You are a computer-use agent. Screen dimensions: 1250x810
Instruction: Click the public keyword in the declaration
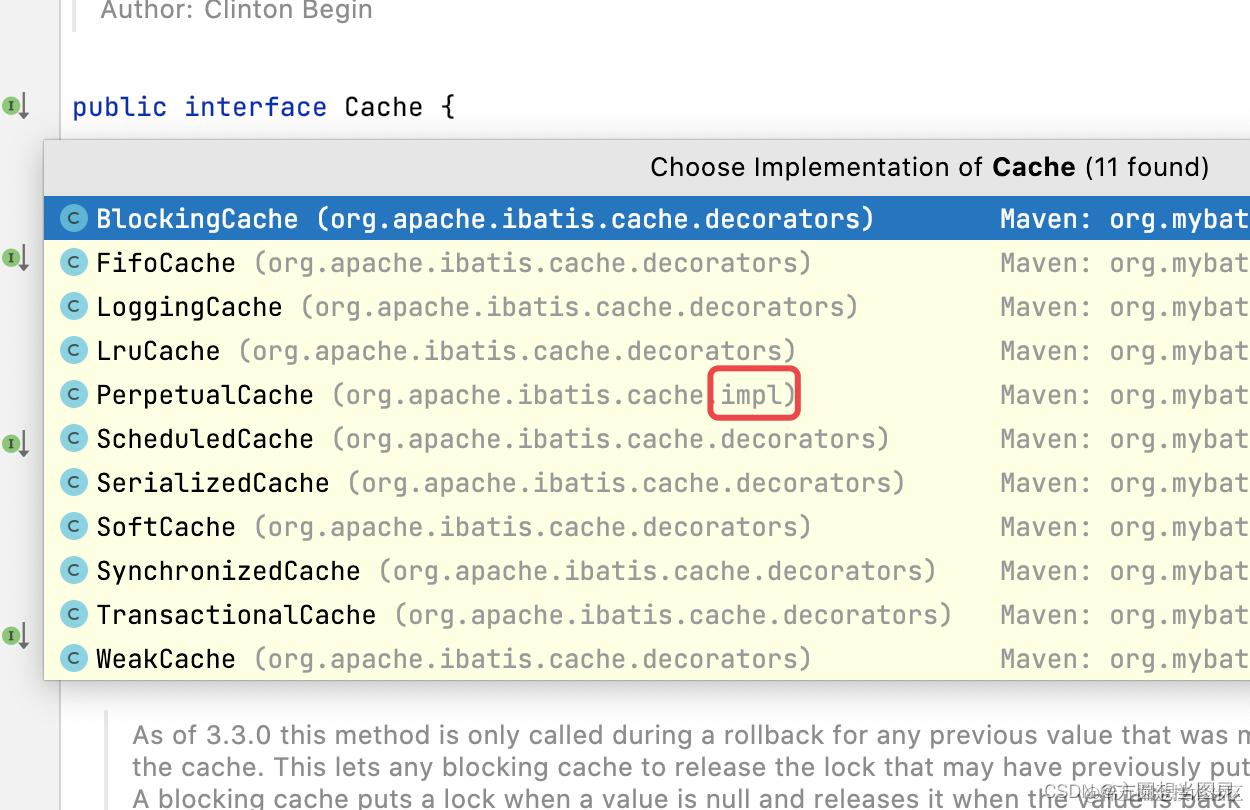click(x=119, y=107)
